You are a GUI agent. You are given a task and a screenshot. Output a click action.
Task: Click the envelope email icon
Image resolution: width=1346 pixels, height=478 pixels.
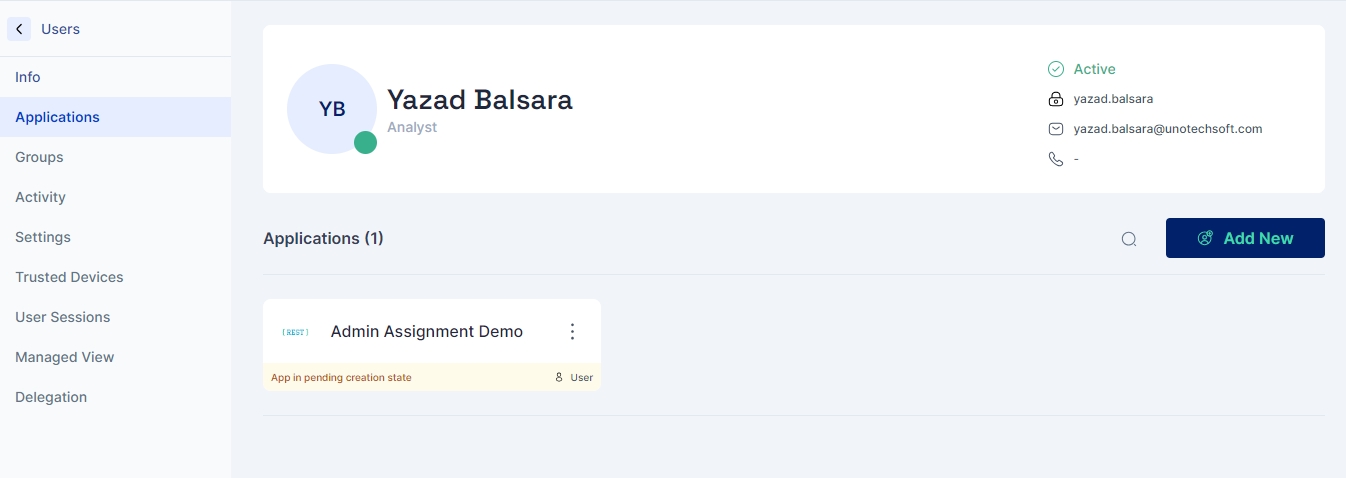[1055, 129]
